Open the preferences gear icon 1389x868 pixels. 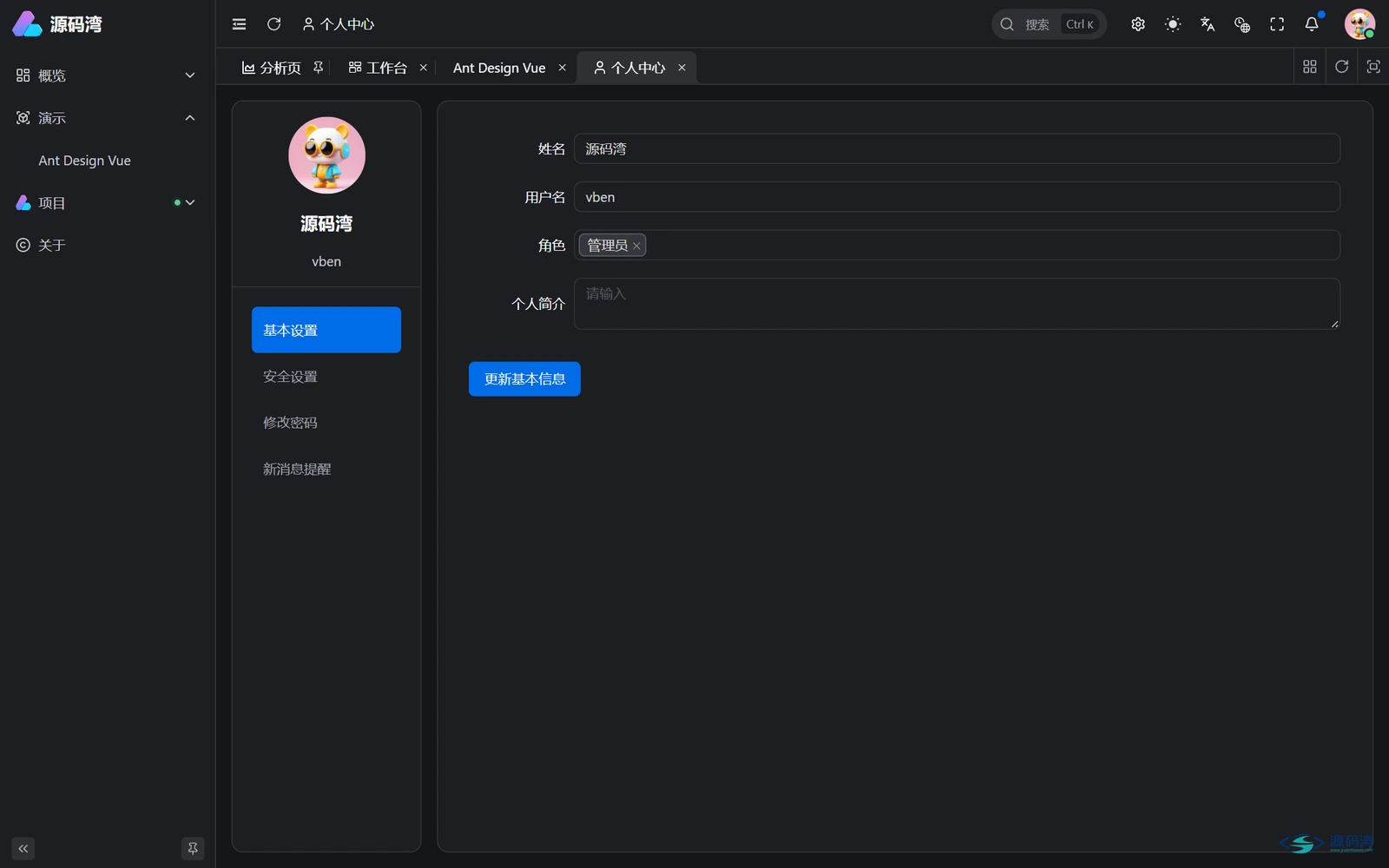pos(1138,24)
